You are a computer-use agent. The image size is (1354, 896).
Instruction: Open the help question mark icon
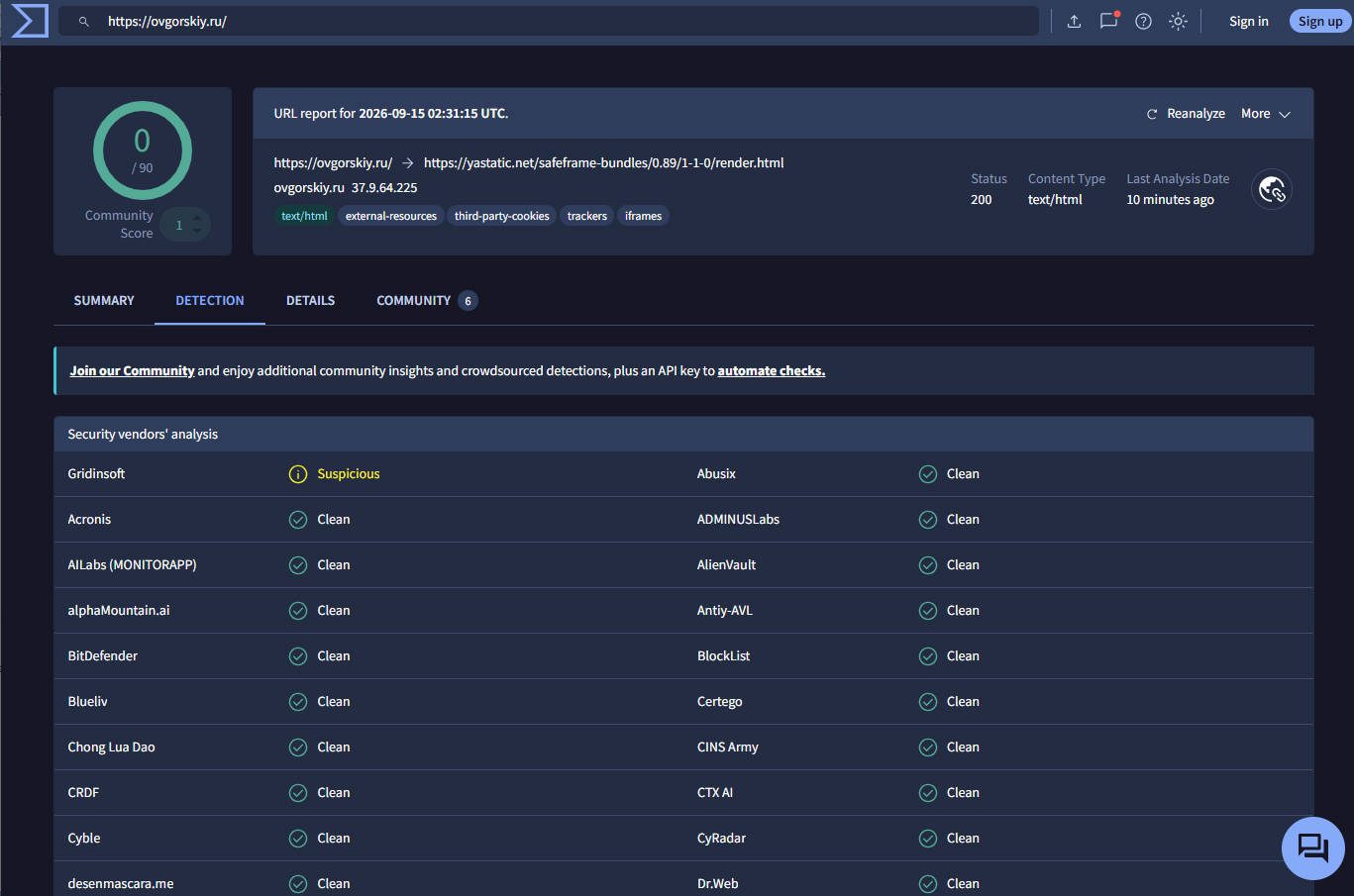click(1143, 21)
